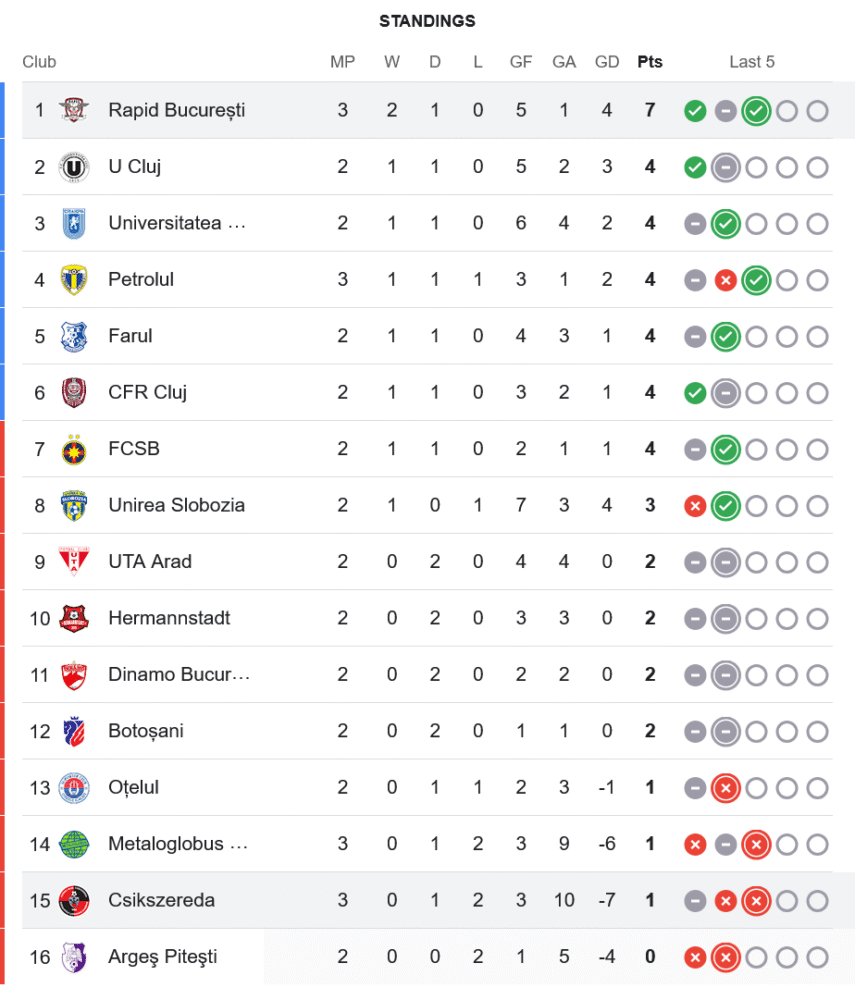This screenshot has width=855, height=1000.
Task: Click the Unirea Slobozia club badge
Action: point(74,505)
